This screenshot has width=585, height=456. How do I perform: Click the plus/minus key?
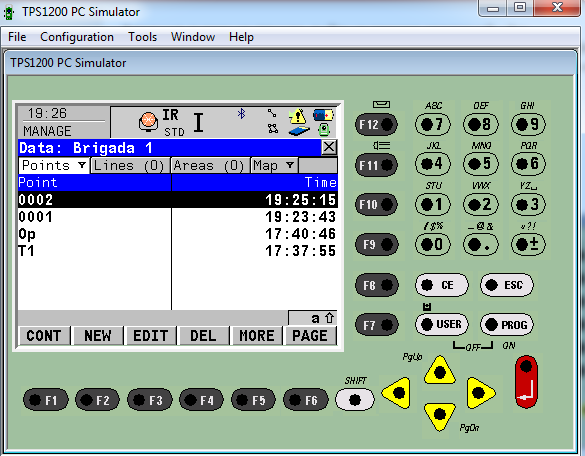528,244
